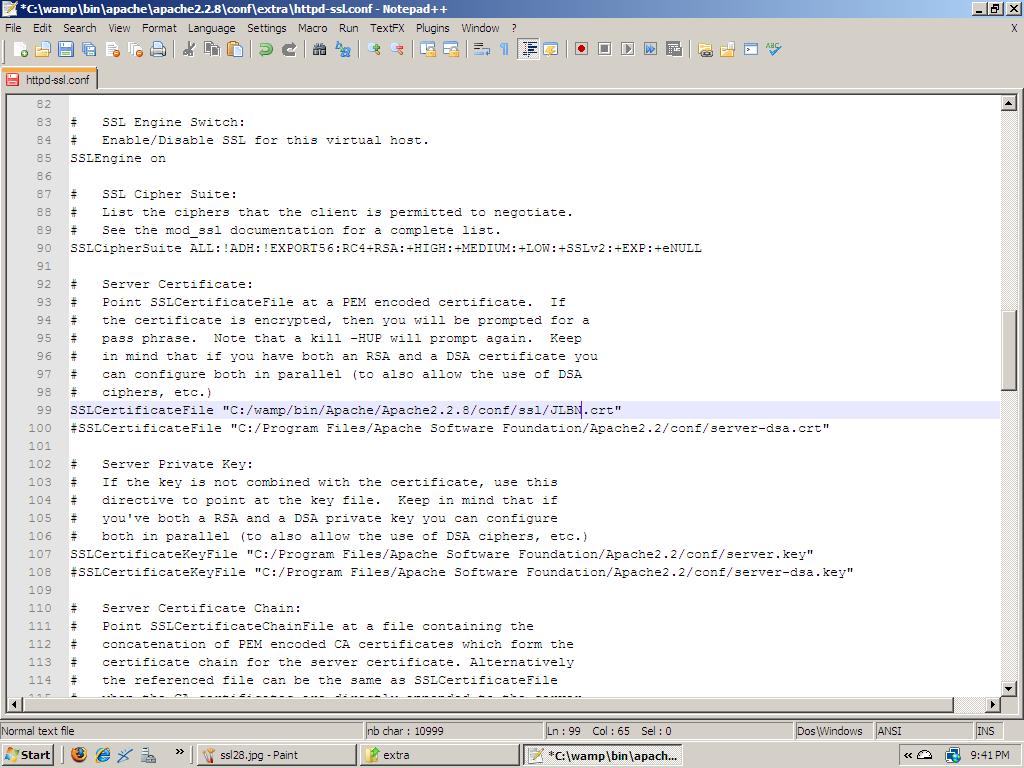This screenshot has width=1024, height=768.
Task: Click the vertical scrollbar down arrow
Action: click(1008, 687)
